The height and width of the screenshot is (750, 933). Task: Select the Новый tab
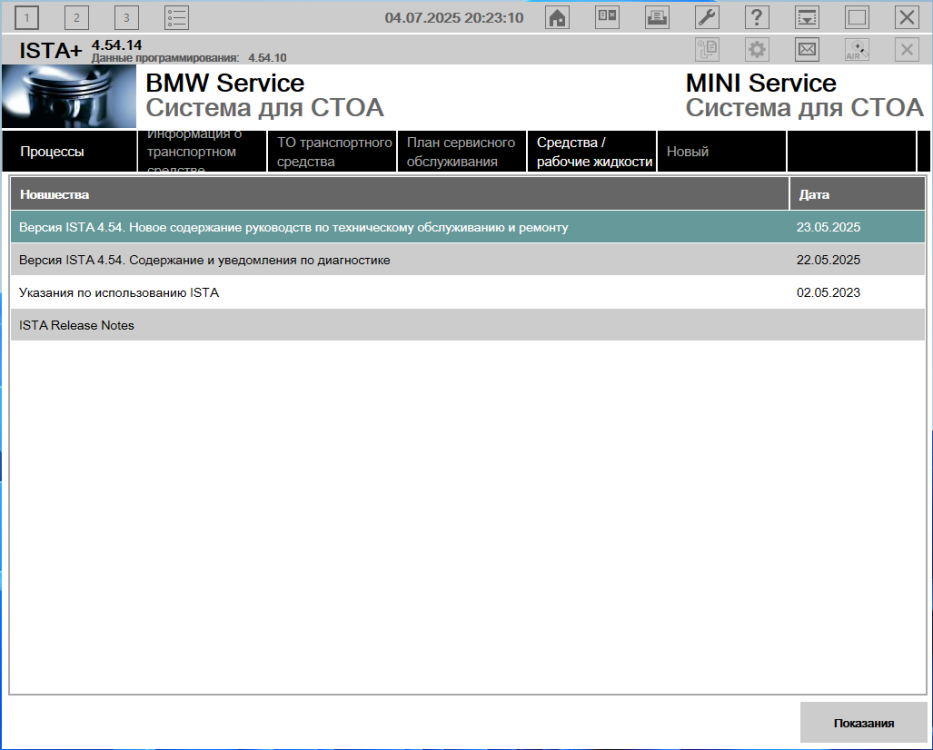[x=722, y=151]
